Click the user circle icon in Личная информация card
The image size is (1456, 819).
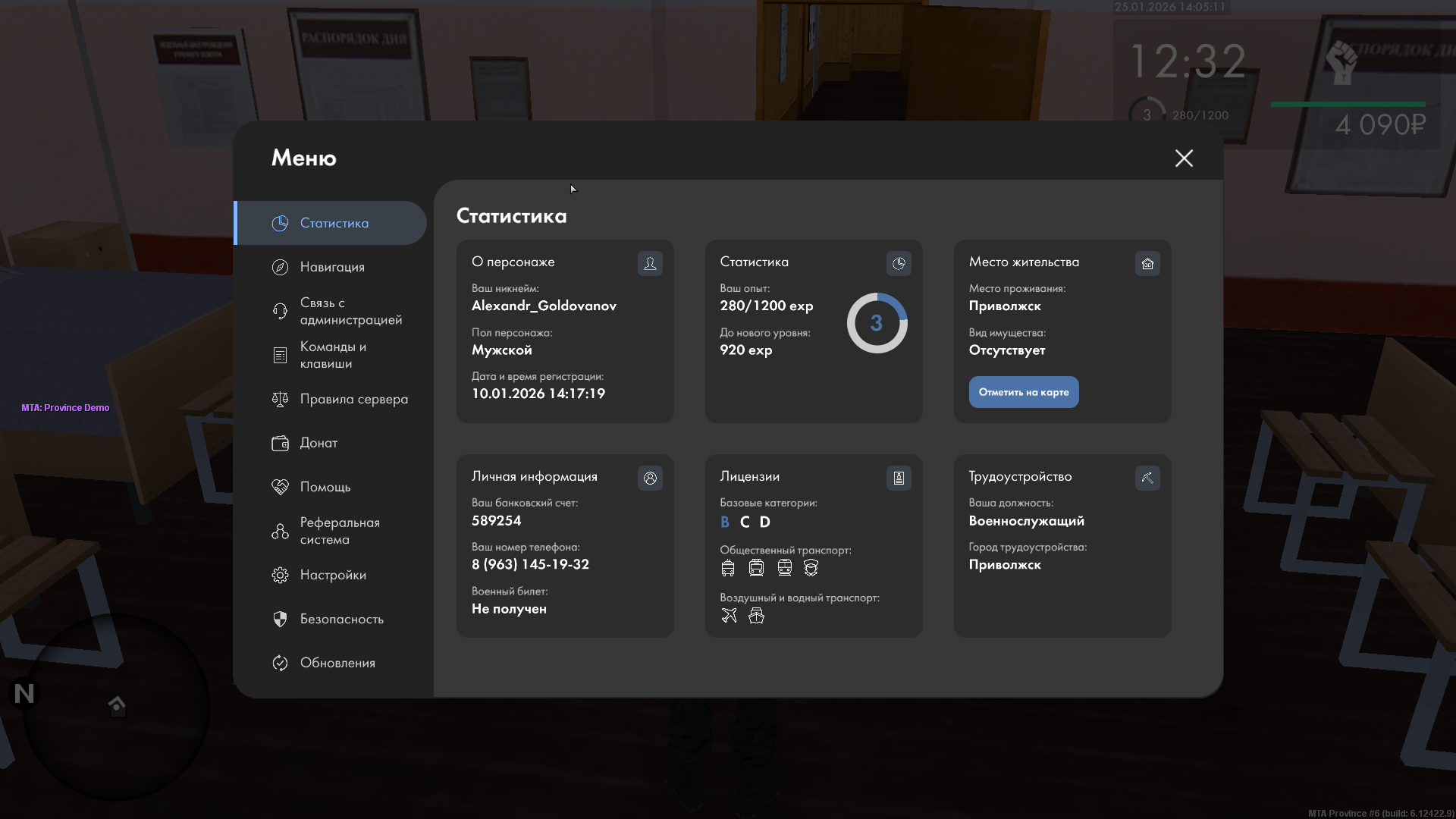click(650, 478)
